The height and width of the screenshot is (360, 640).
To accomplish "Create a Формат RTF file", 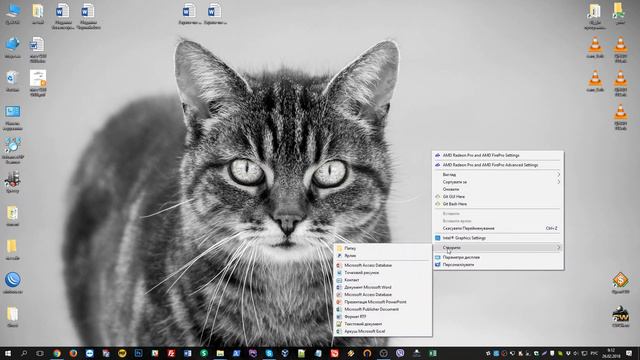I will click(383, 316).
